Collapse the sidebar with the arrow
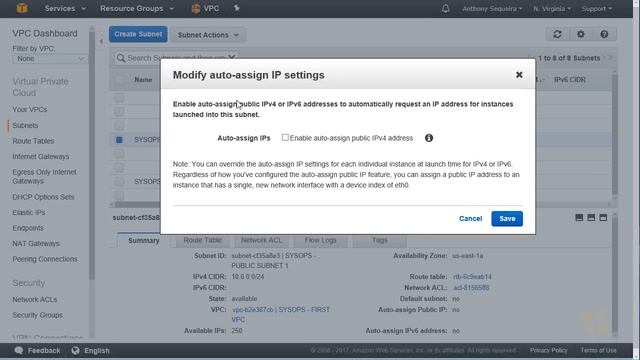The height and width of the screenshot is (360, 640). pos(101,41)
